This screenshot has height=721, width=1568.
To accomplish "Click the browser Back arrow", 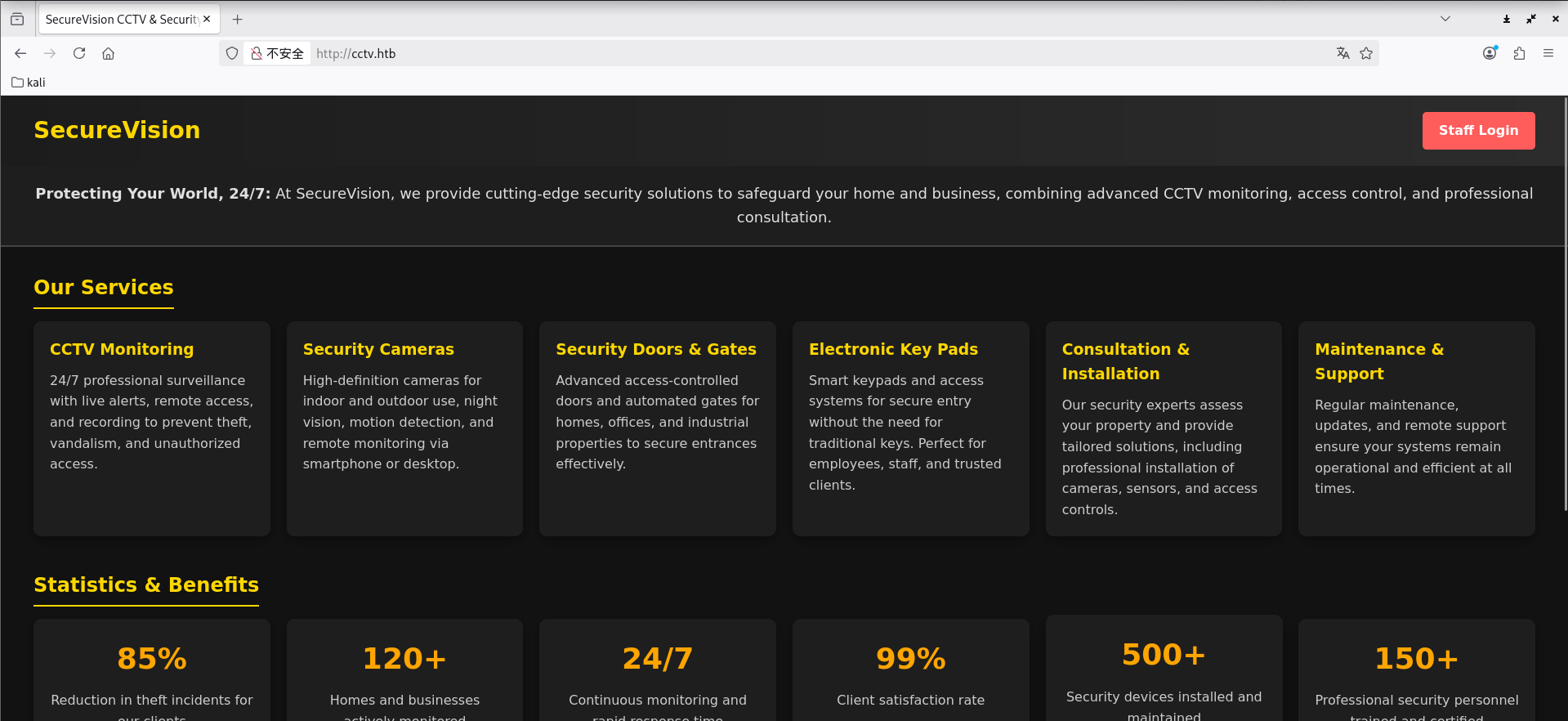I will pyautogui.click(x=20, y=53).
